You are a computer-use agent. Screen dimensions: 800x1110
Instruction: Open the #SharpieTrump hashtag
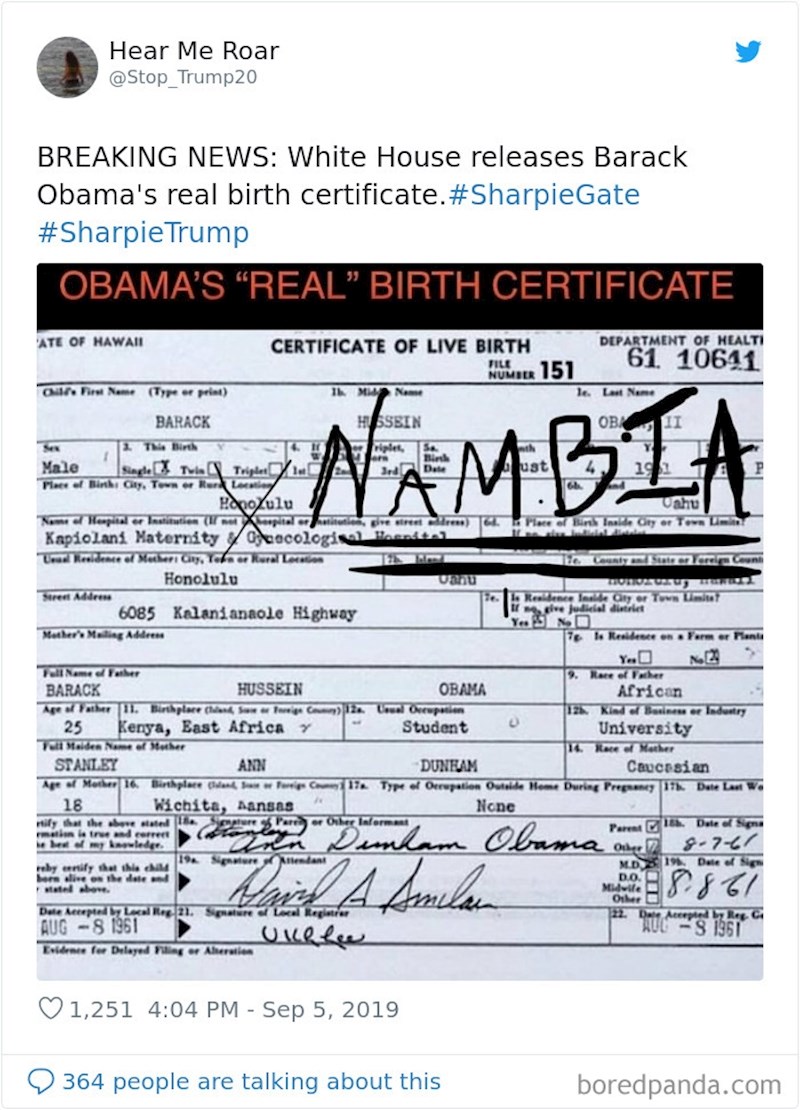(143, 233)
